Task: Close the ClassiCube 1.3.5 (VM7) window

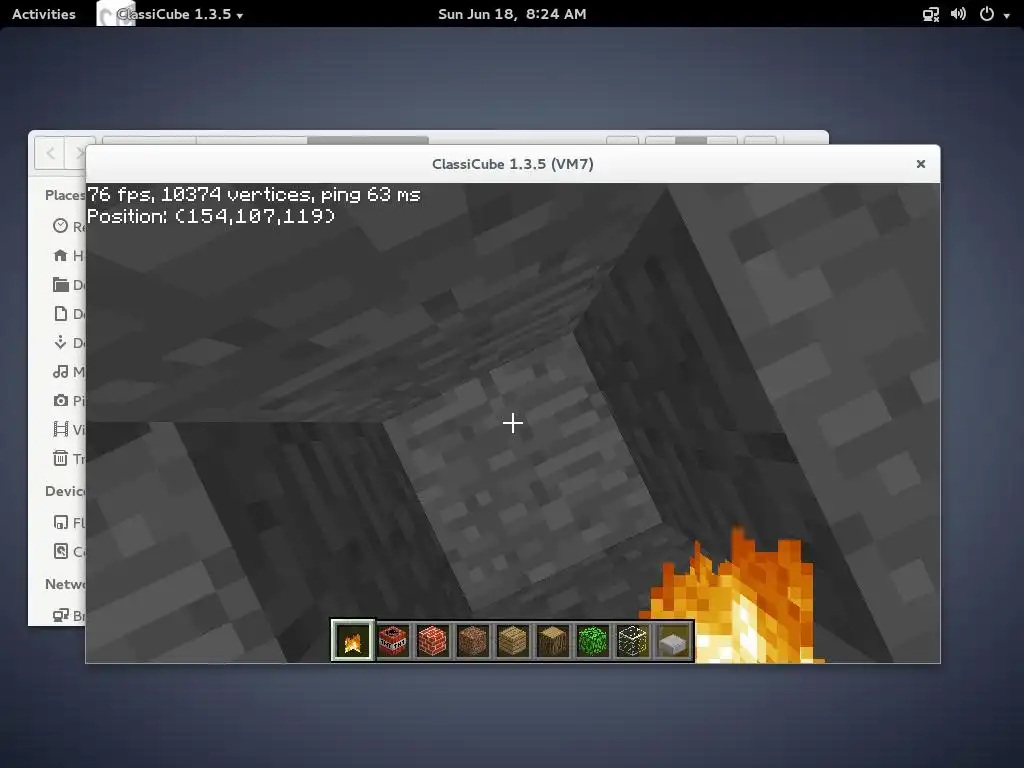Action: pyautogui.click(x=921, y=164)
